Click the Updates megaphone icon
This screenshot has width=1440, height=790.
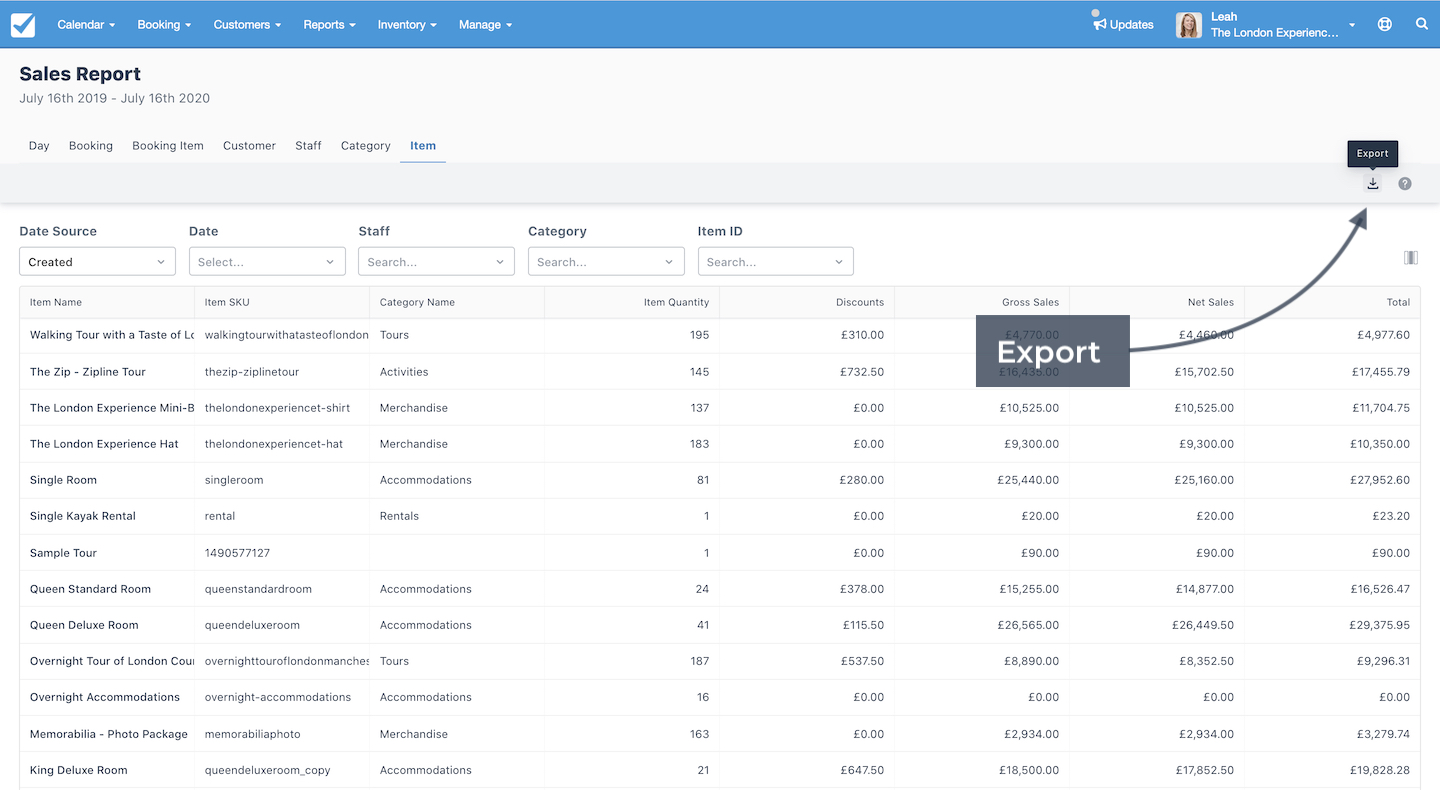tap(1100, 23)
